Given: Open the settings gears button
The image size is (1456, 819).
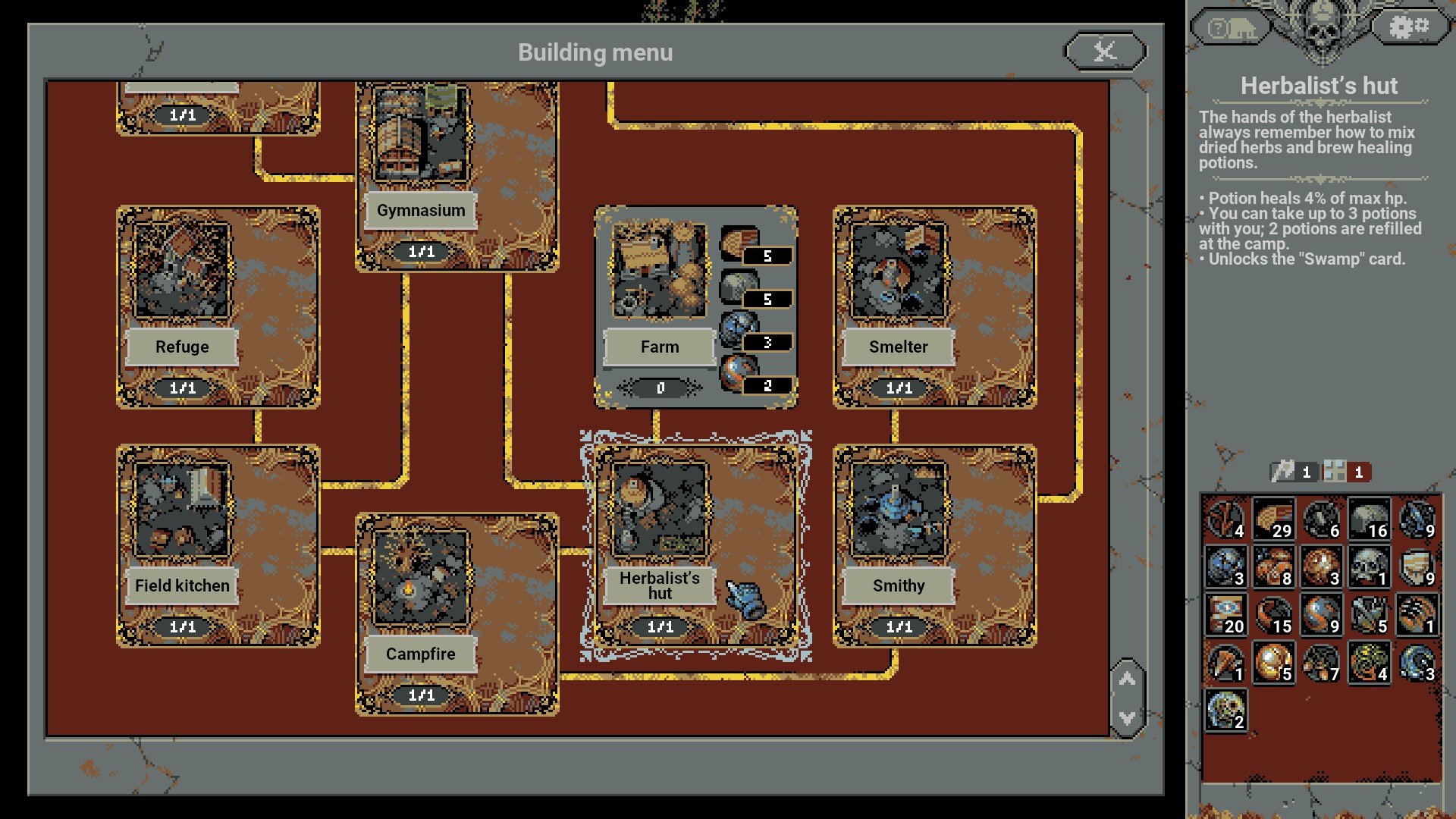Looking at the screenshot, I should click(1408, 27).
